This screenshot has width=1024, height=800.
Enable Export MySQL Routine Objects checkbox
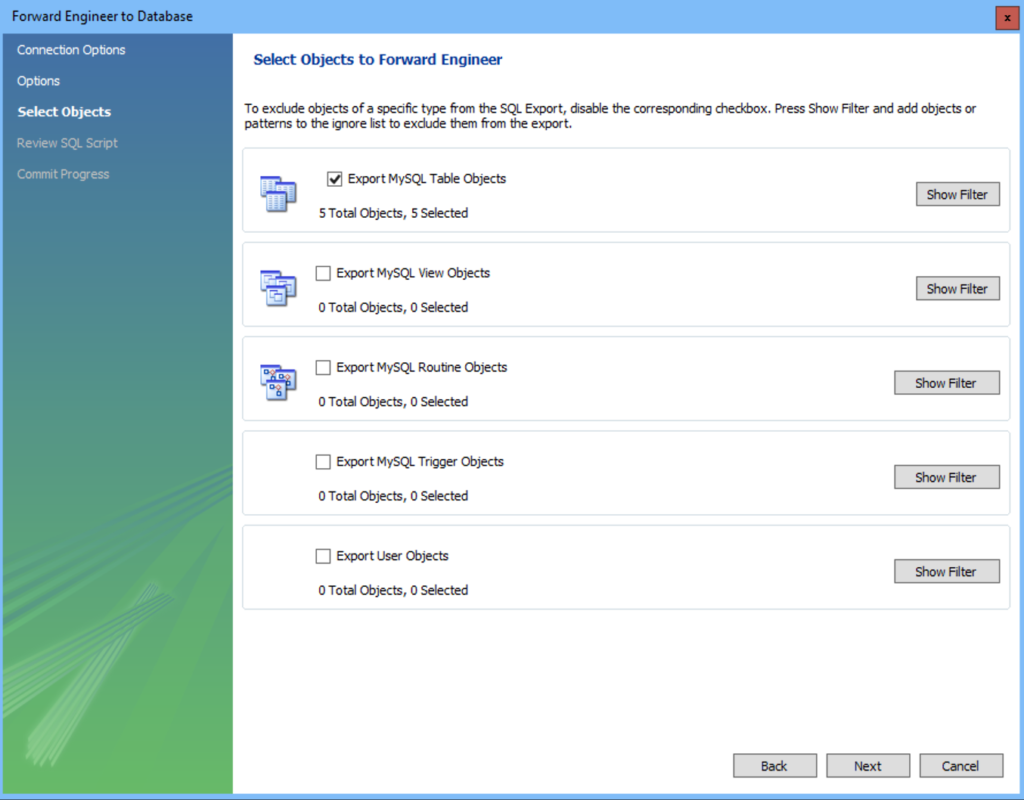click(x=323, y=368)
